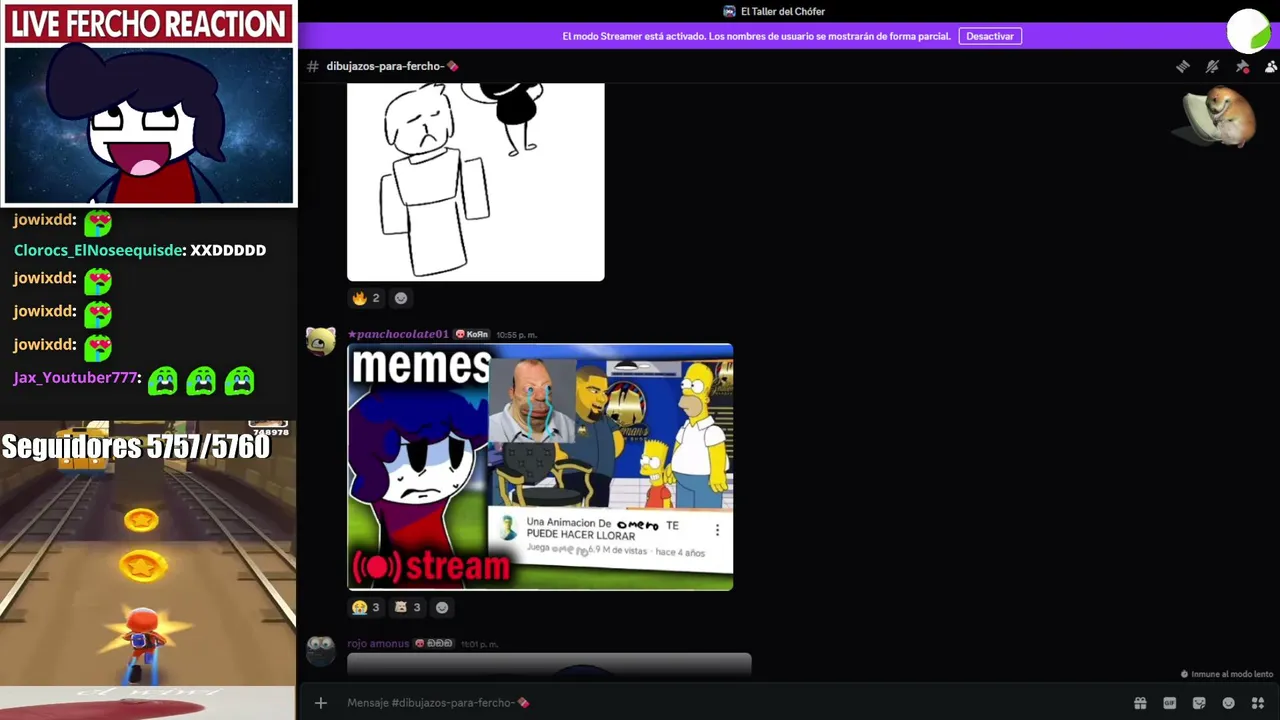This screenshot has height=720, width=1280.
Task: Click the XXDDDDD chat message
Action: click(x=228, y=250)
